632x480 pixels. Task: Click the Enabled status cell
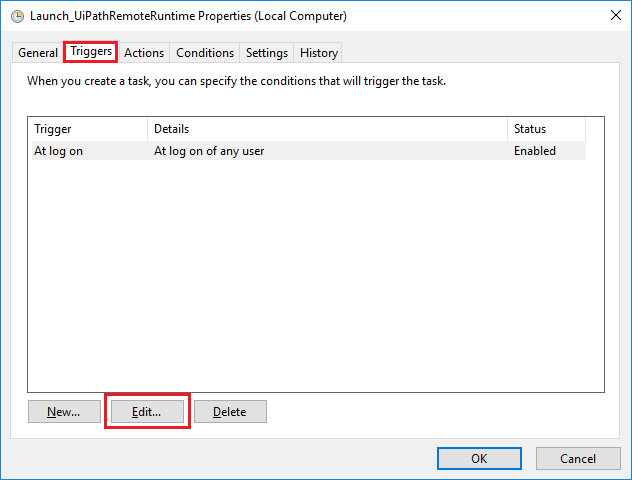535,151
